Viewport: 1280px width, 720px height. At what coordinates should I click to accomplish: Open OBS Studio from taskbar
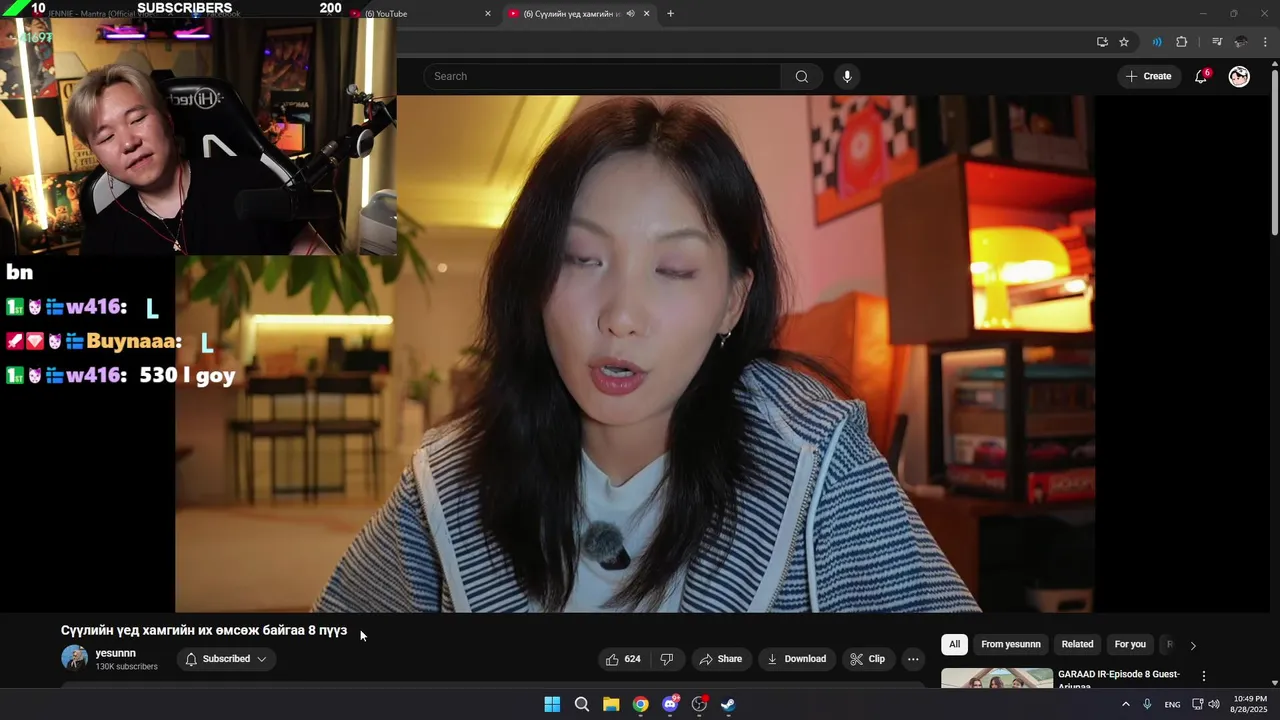699,705
